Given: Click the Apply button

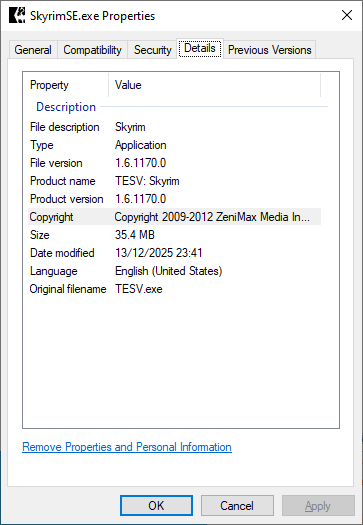Looking at the screenshot, I should [x=318, y=506].
